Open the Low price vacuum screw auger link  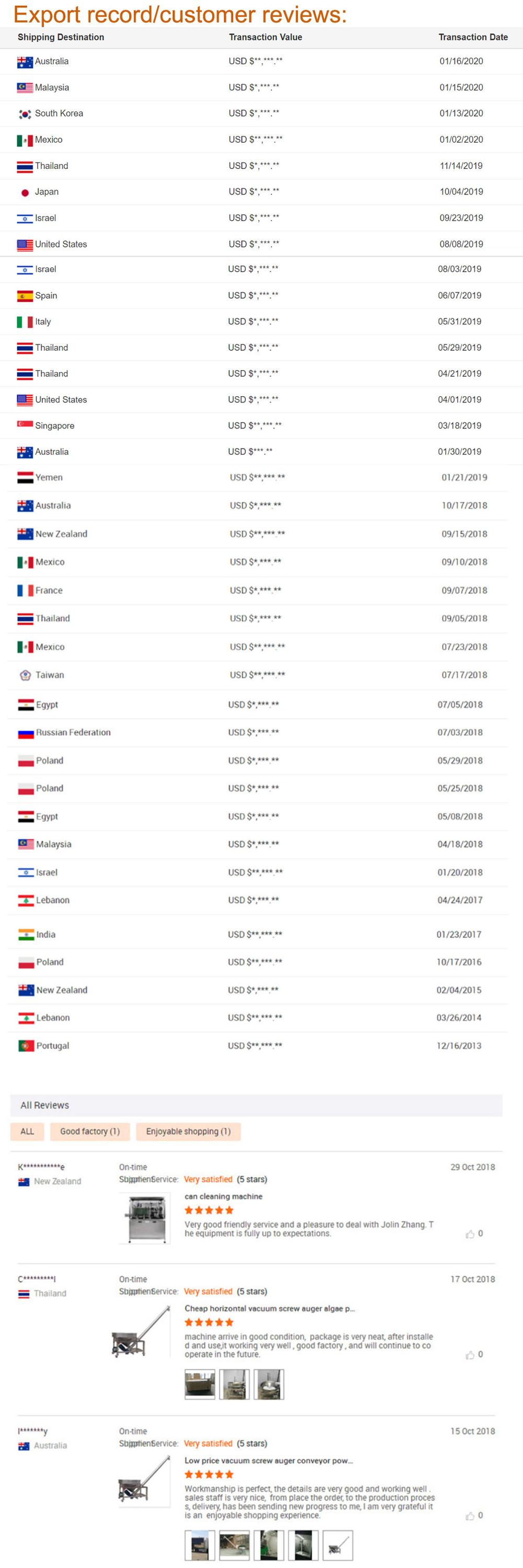268,1460
